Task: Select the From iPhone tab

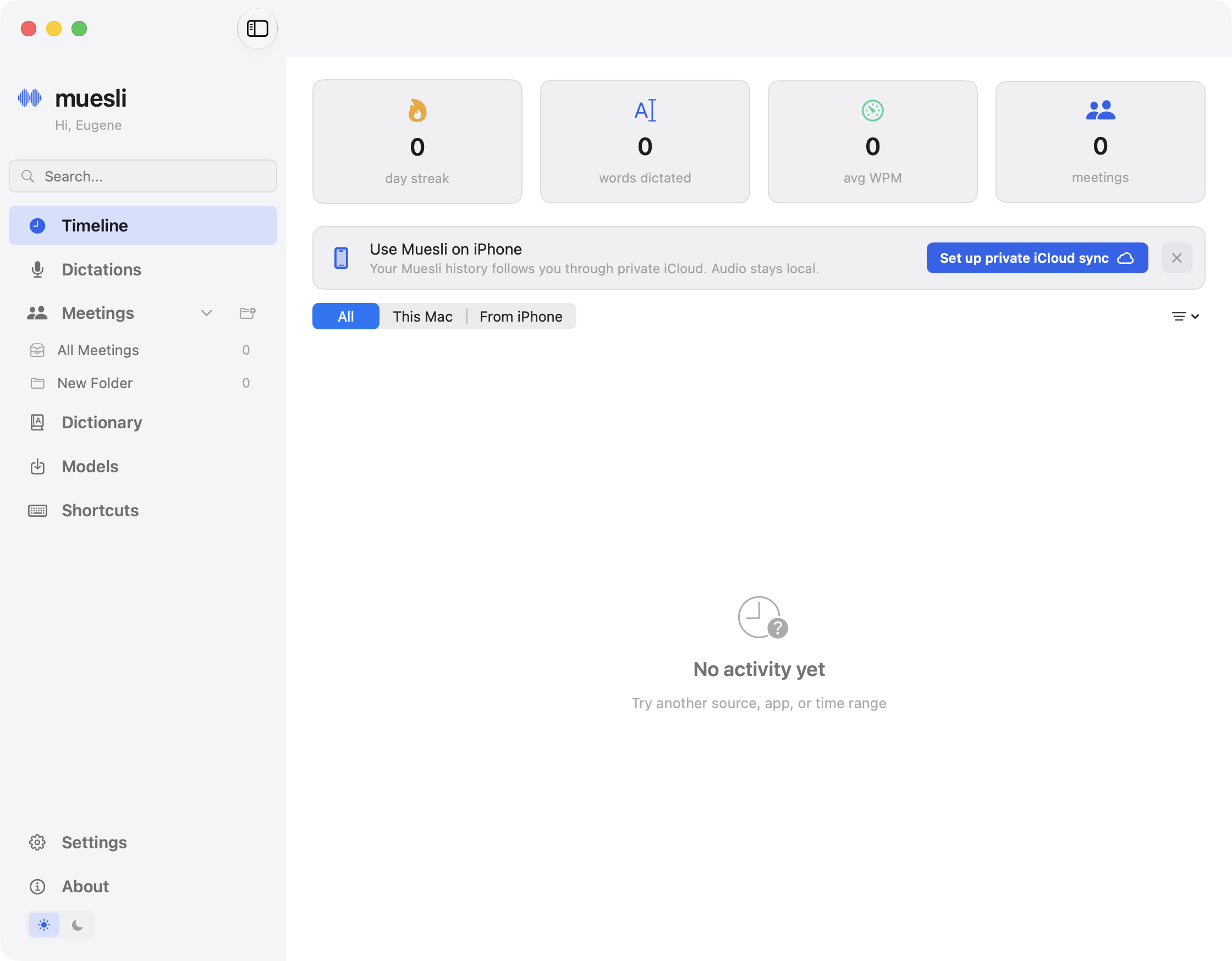Action: 521,316
